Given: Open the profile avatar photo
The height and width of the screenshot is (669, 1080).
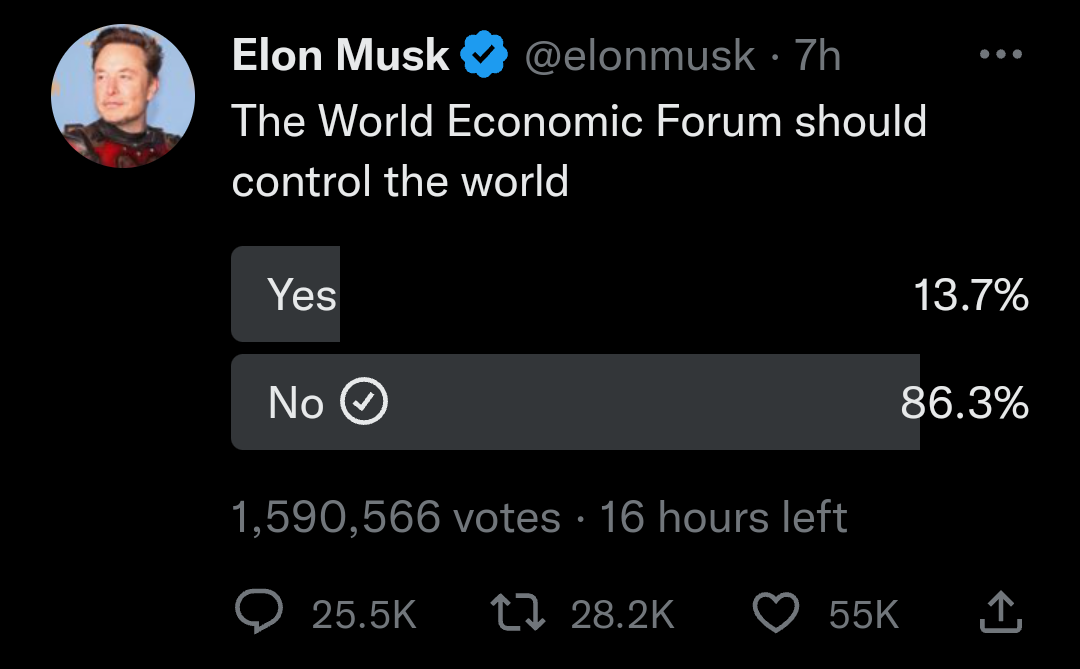Looking at the screenshot, I should coord(123,96).
